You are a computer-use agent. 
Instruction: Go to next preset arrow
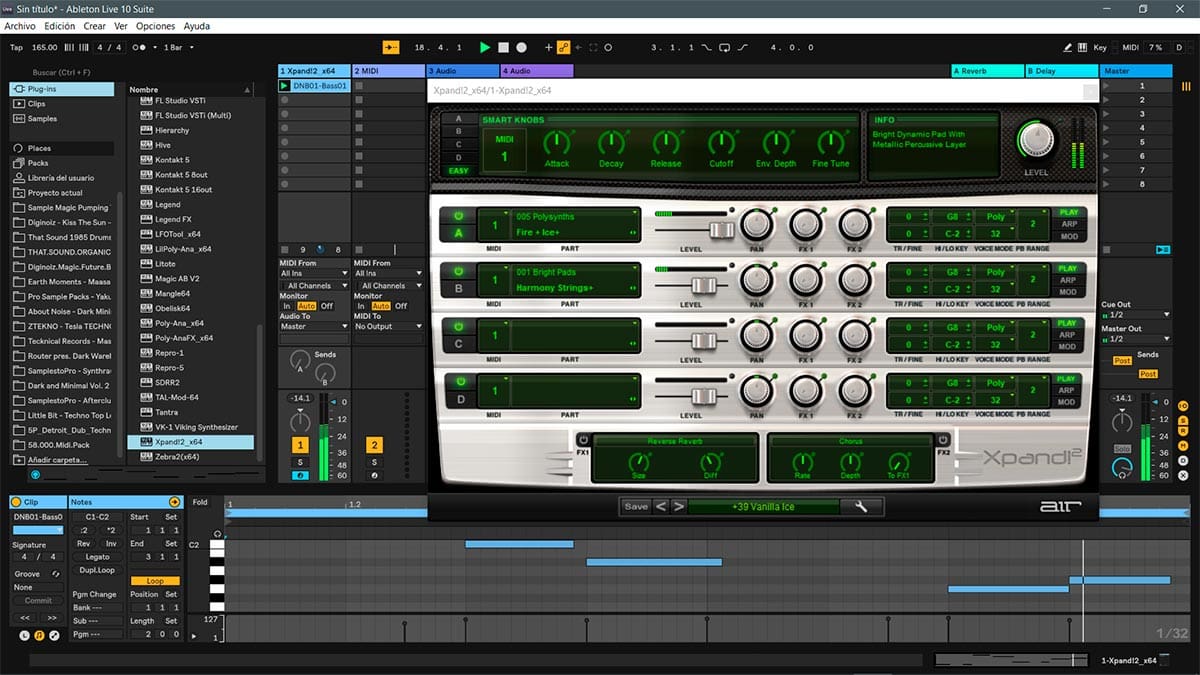[678, 506]
